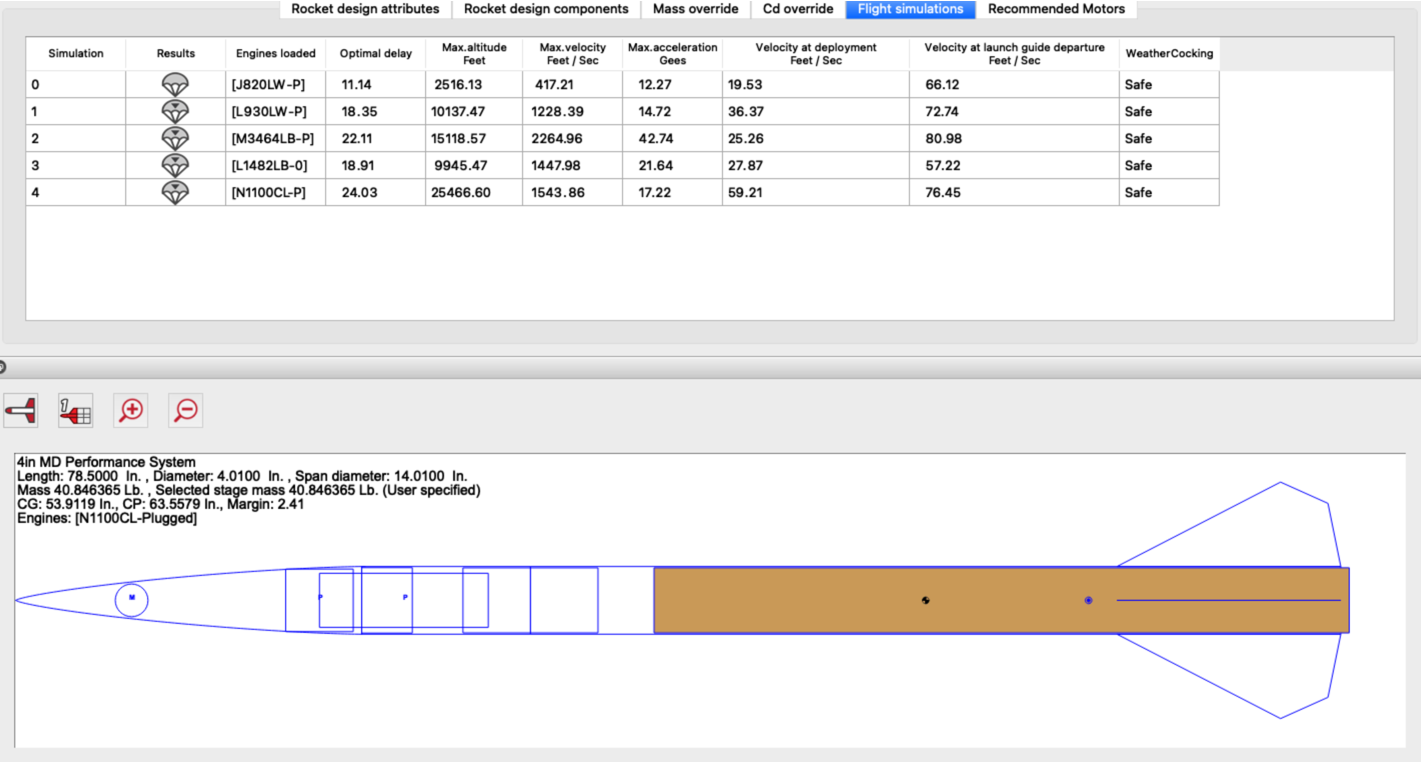Open the Rocket design attributes tab

point(365,9)
